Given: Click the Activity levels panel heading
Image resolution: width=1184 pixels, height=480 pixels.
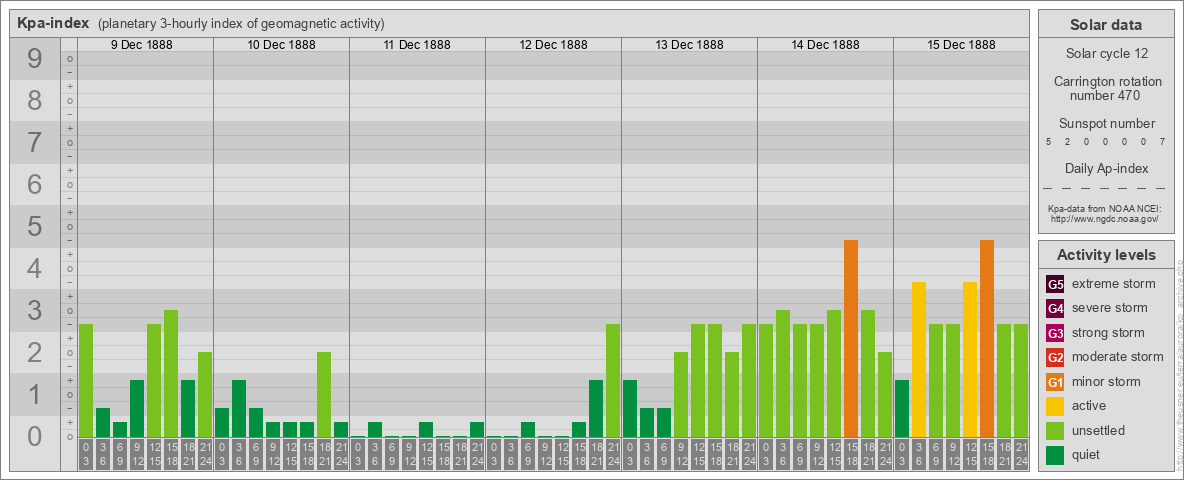Looking at the screenshot, I should pos(1105,255).
